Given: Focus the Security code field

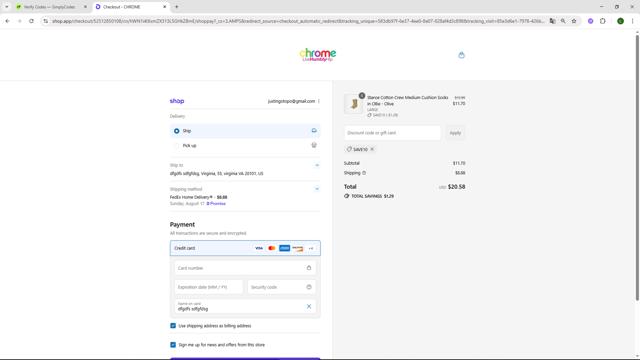Looking at the screenshot, I should click(281, 287).
